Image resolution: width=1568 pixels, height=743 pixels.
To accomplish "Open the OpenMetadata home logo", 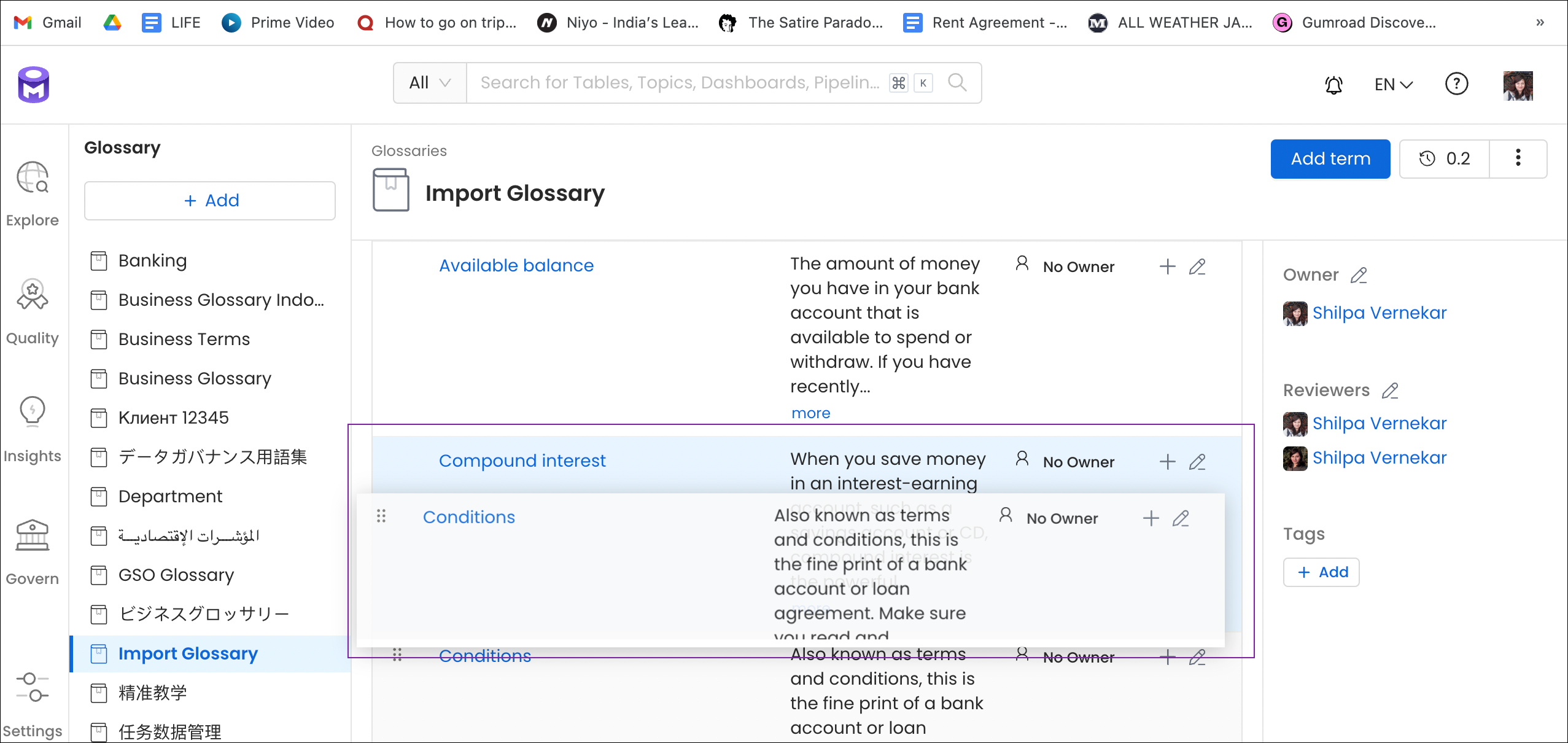I will (34, 85).
